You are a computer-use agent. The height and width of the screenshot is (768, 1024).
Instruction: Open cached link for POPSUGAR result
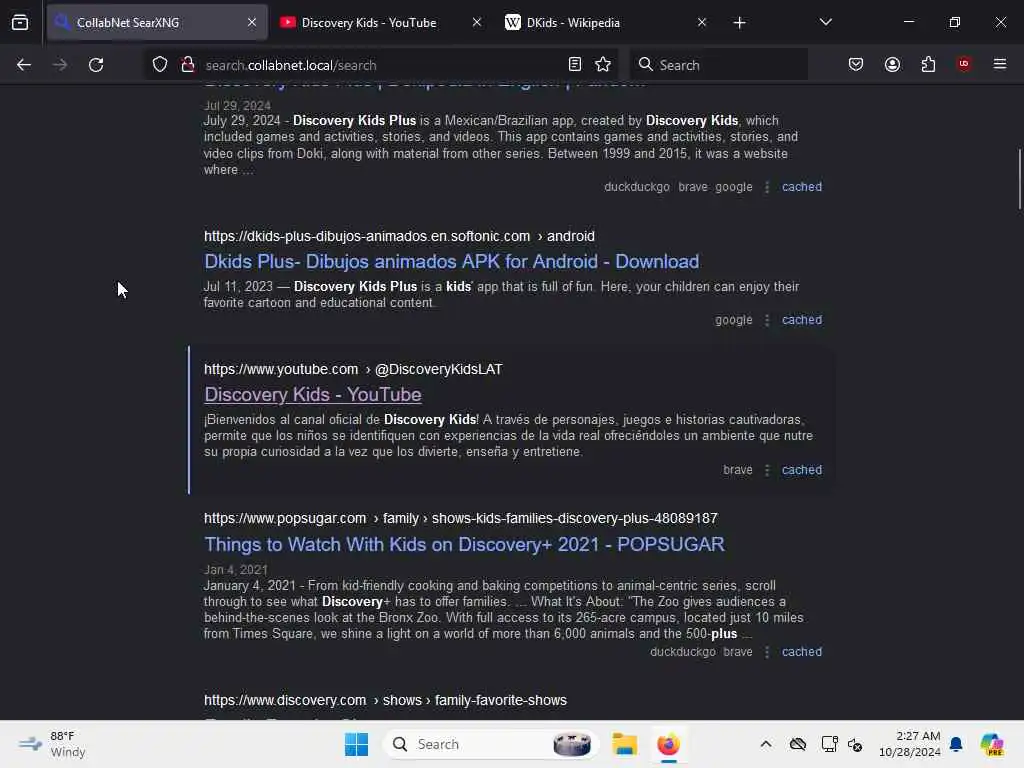pyautogui.click(x=802, y=652)
